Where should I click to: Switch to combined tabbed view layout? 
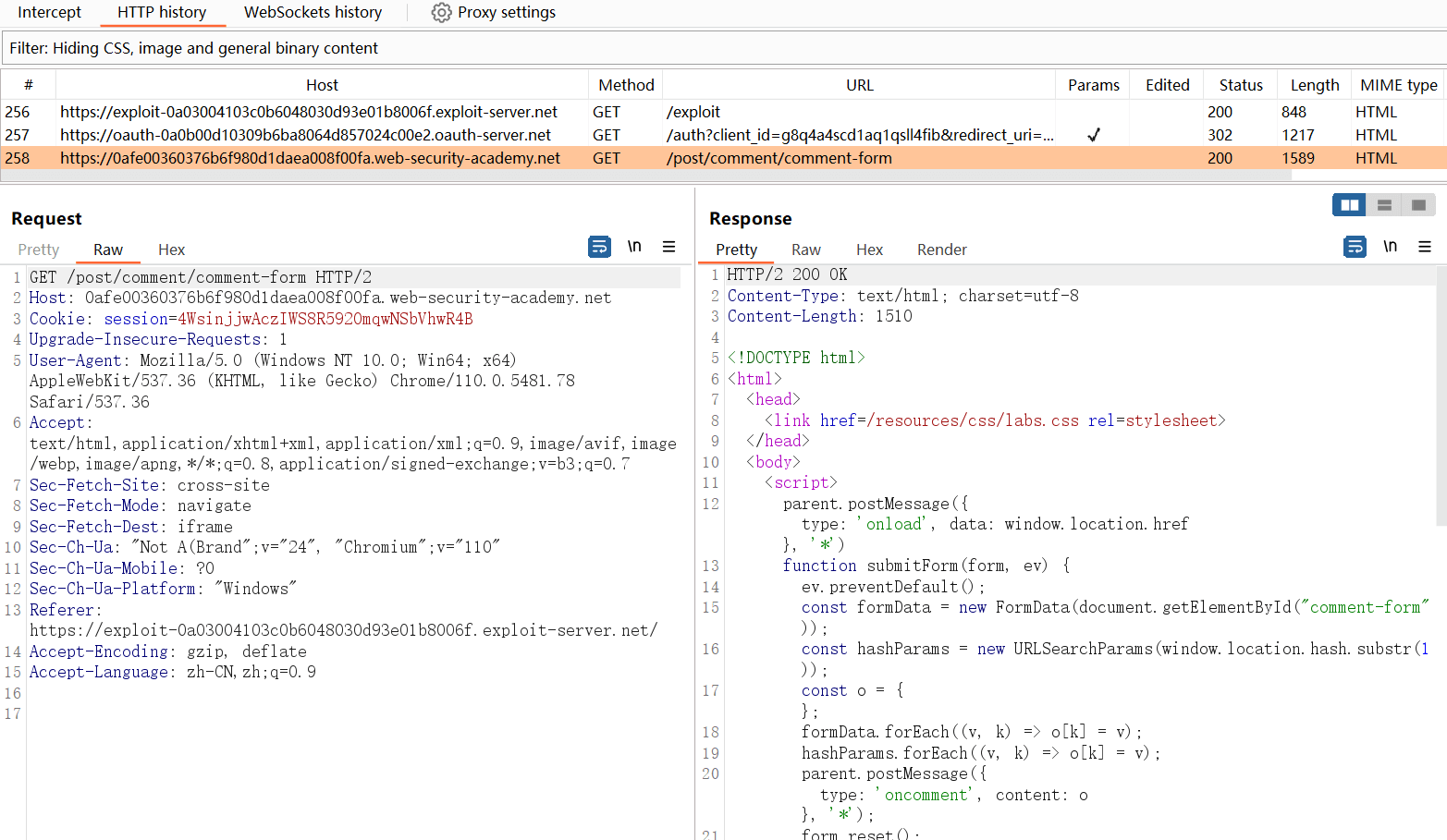click(x=1418, y=205)
